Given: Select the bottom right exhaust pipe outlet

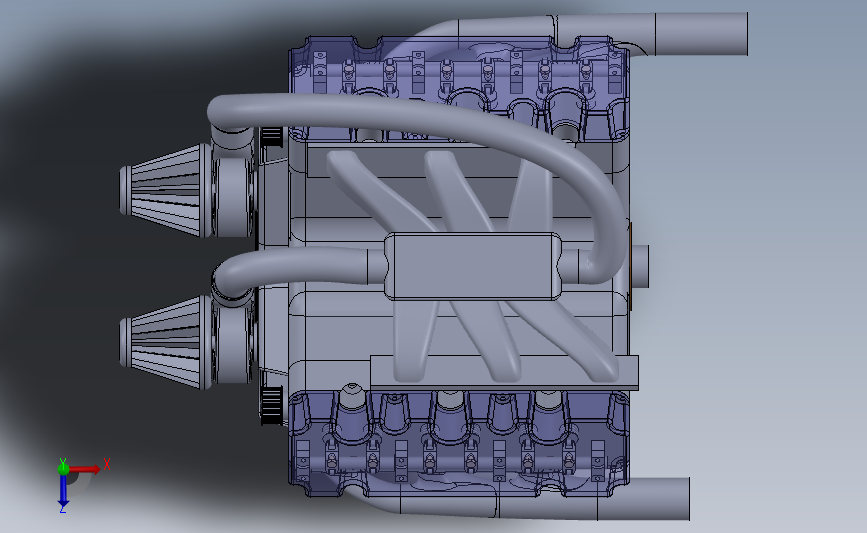Looking at the screenshot, I should click(644, 499).
